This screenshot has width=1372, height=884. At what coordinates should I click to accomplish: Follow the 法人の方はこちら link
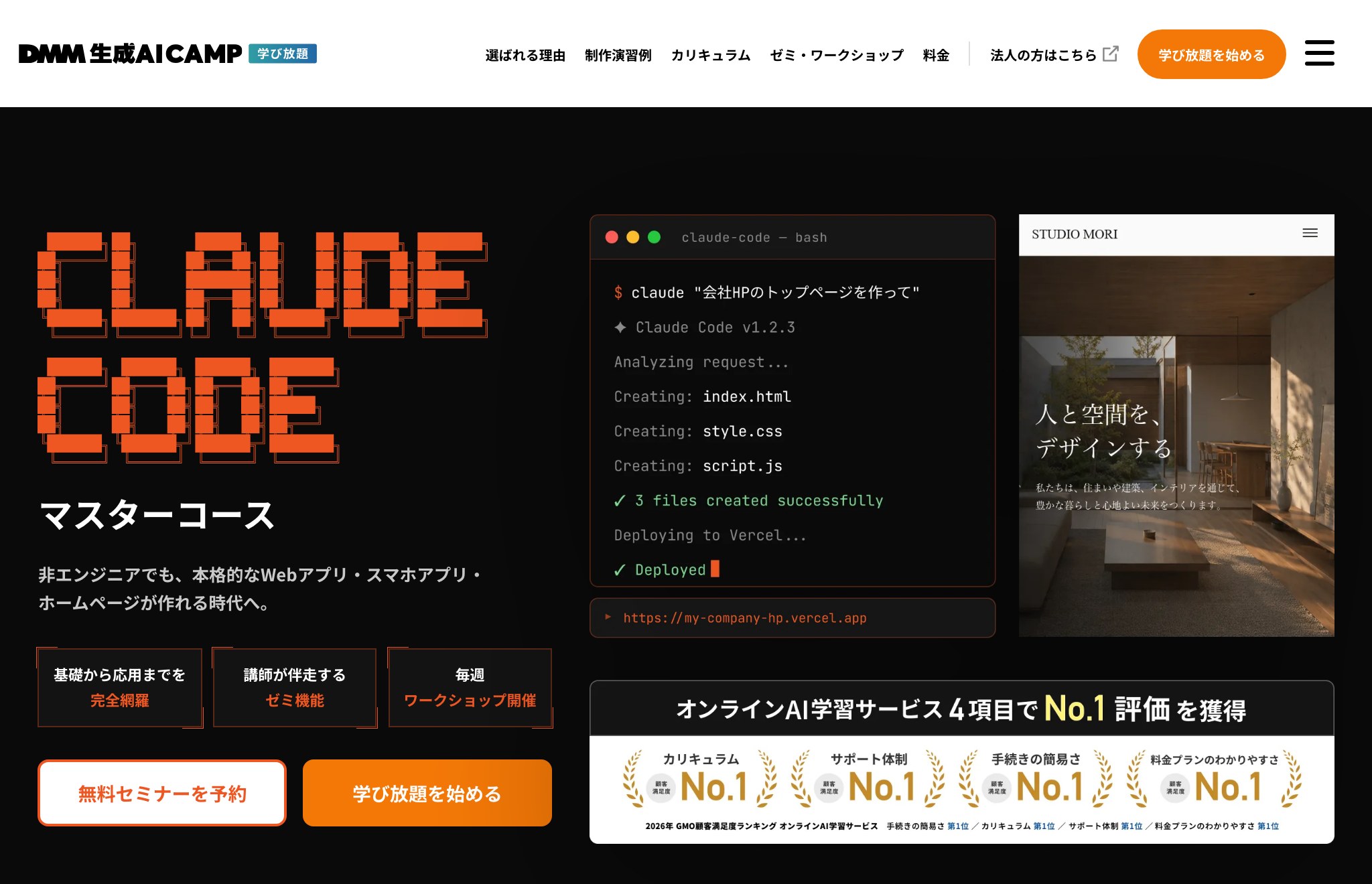click(x=1043, y=55)
